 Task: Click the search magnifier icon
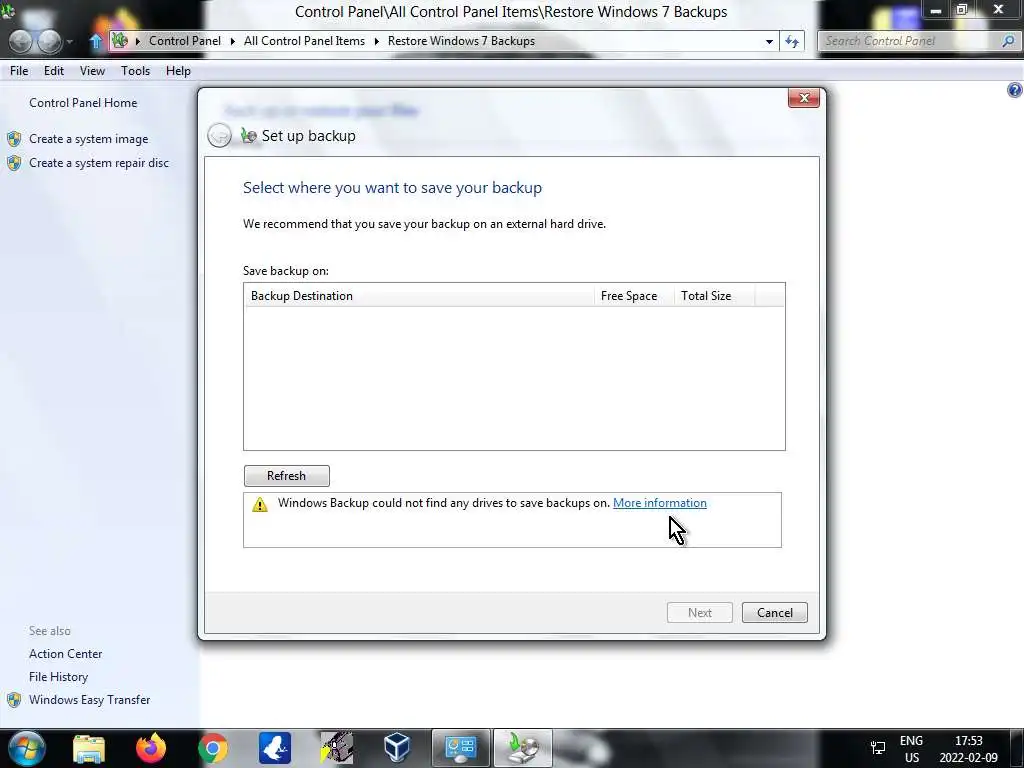coord(1008,41)
